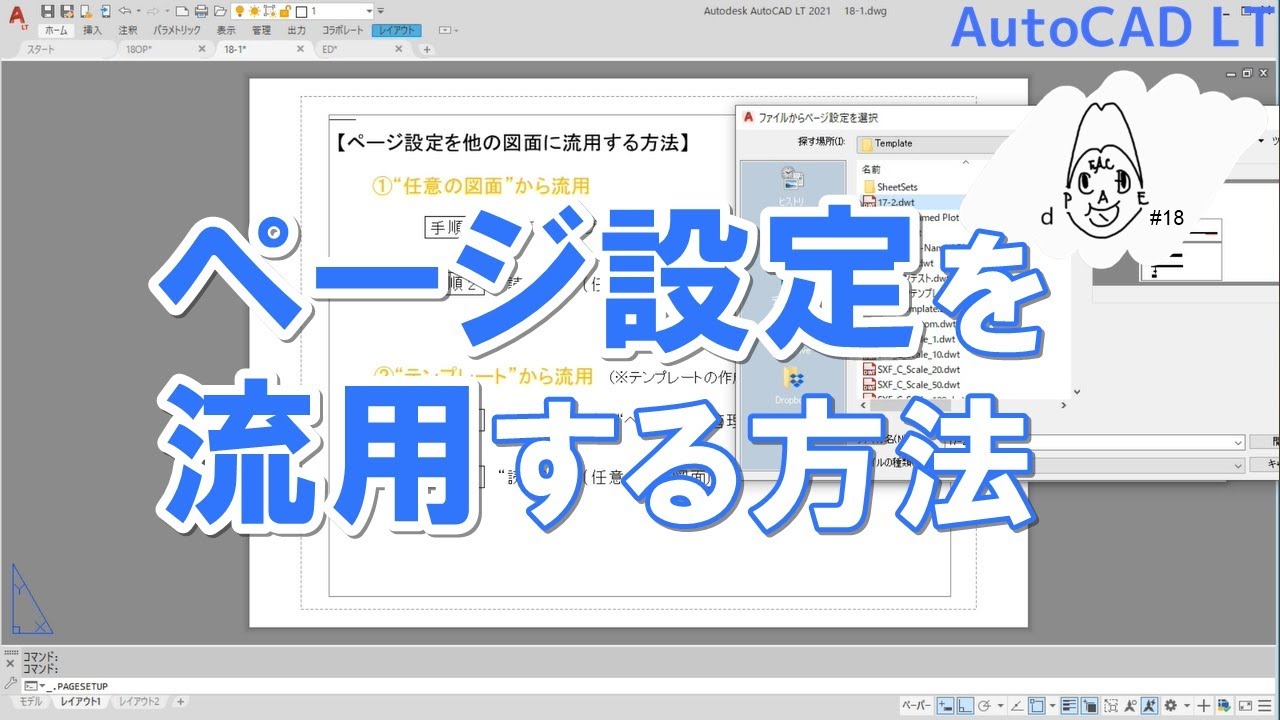This screenshot has height=720, width=1280.
Task: Undo the last action
Action: [x=125, y=11]
